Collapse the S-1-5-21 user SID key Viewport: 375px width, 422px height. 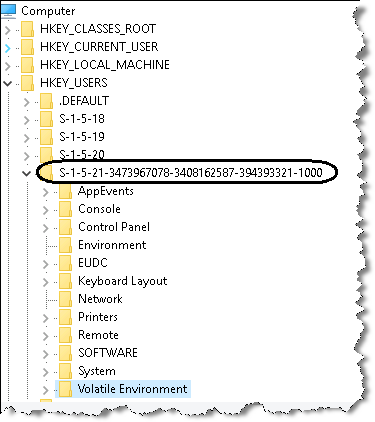(26, 174)
